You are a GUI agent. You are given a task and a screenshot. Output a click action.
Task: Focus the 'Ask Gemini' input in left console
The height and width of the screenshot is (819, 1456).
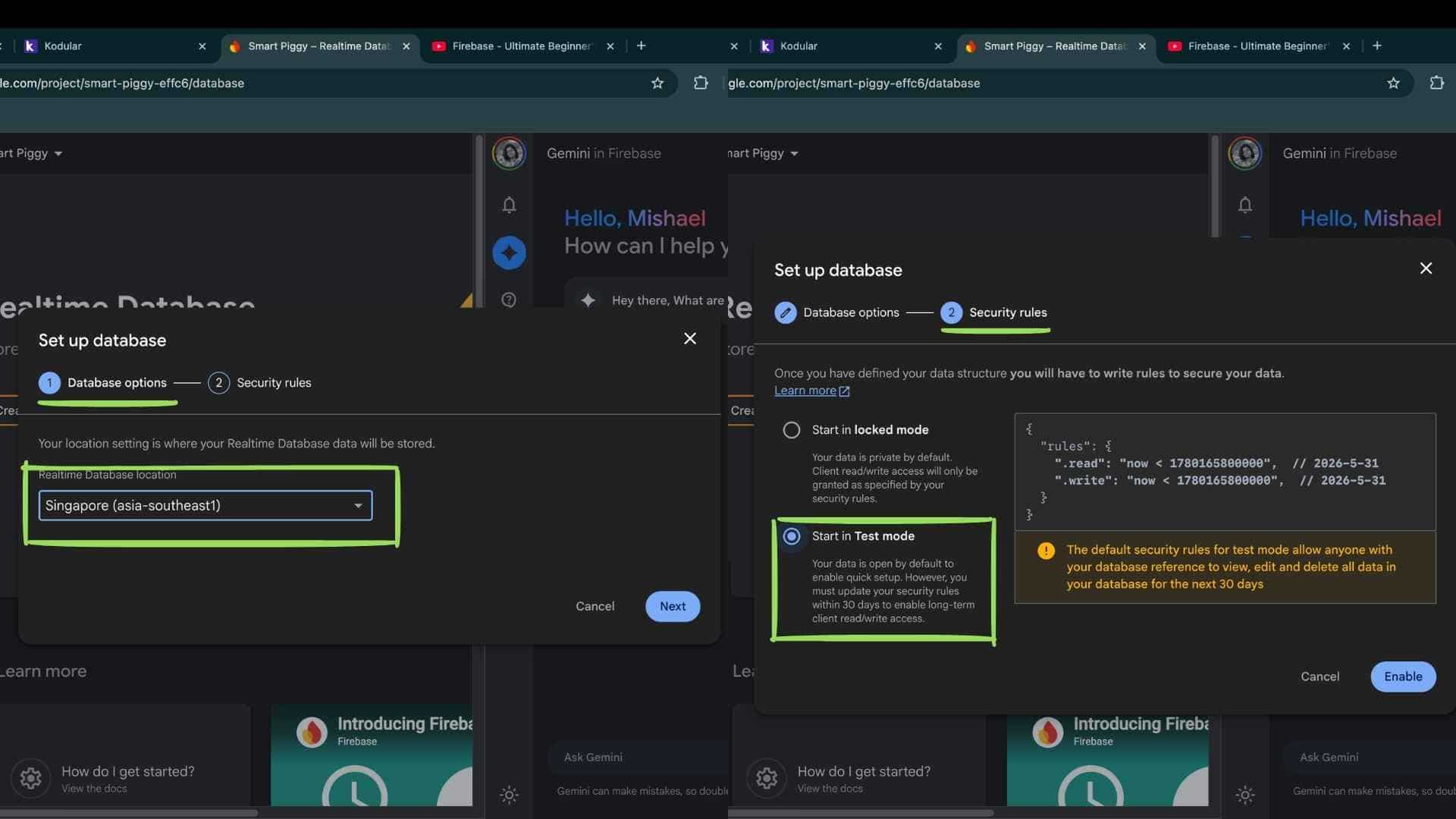pos(637,757)
